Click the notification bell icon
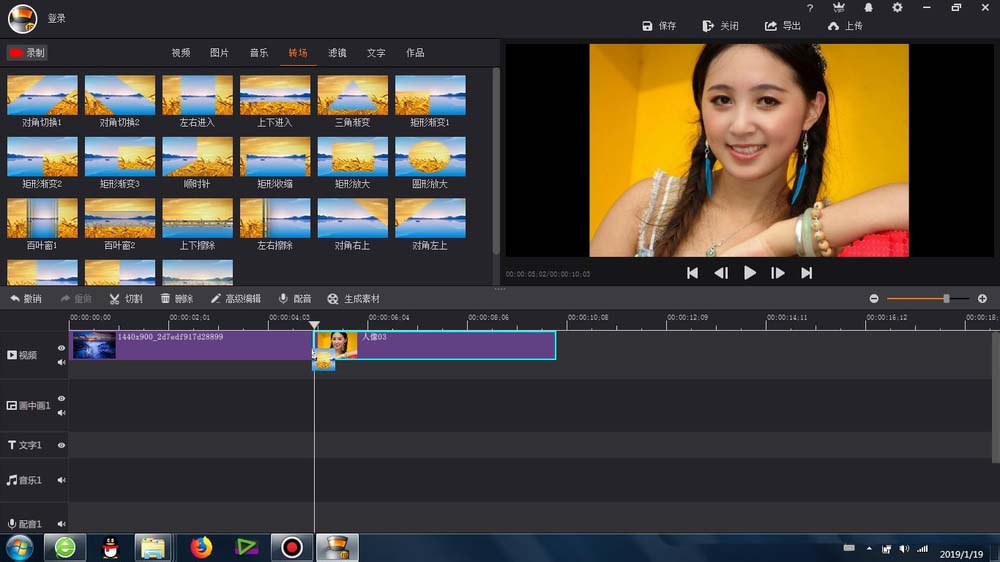The image size is (1000, 562). pos(868,8)
